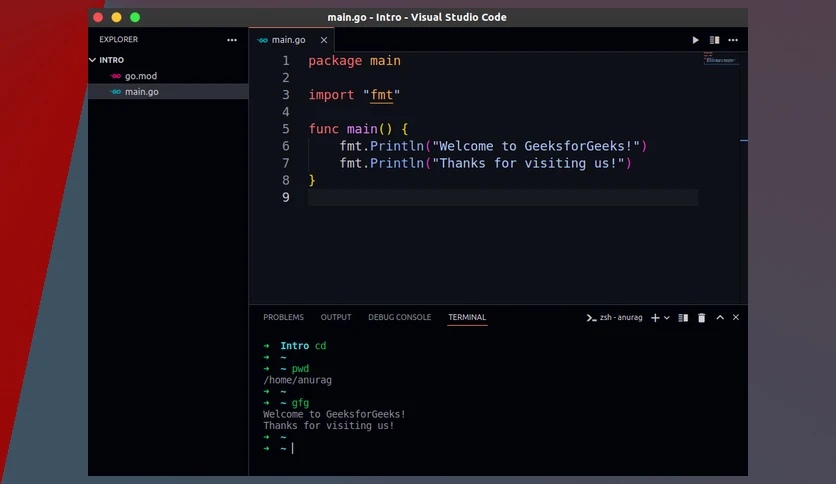
Task: Click the 'pwd' command in terminal
Action: (x=300, y=369)
